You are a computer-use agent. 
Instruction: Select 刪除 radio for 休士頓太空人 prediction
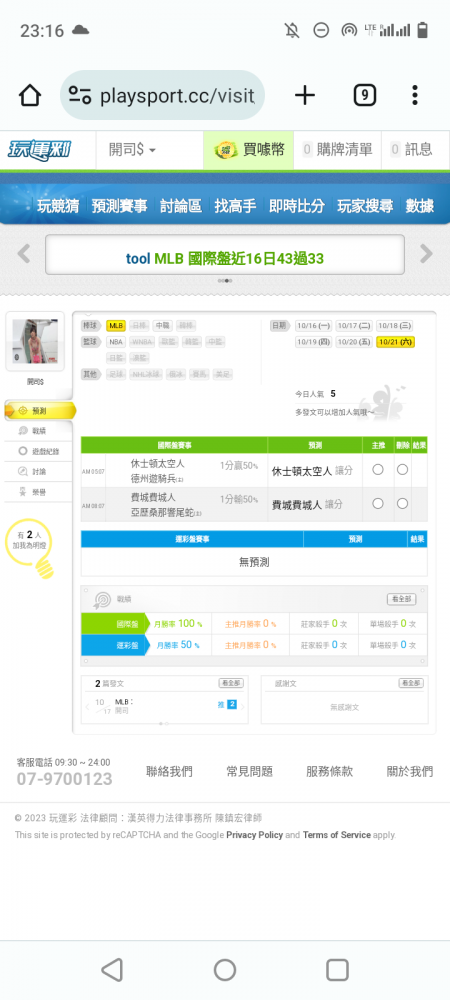coord(402,469)
